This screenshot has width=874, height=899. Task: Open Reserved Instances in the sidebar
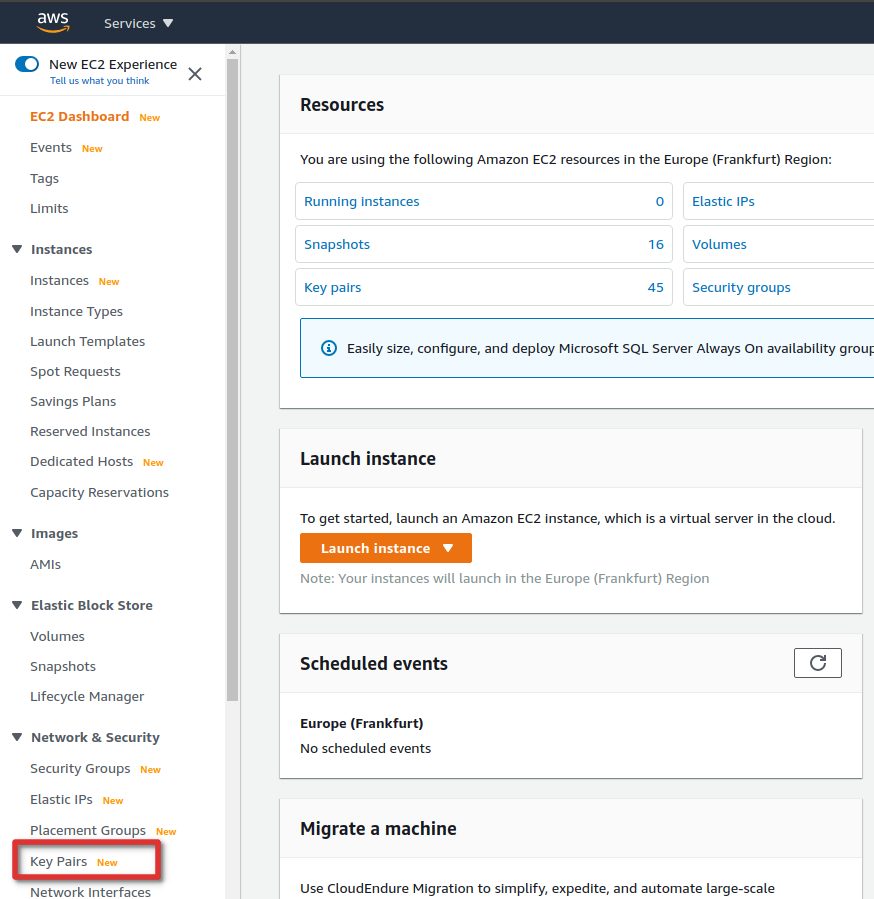(90, 431)
